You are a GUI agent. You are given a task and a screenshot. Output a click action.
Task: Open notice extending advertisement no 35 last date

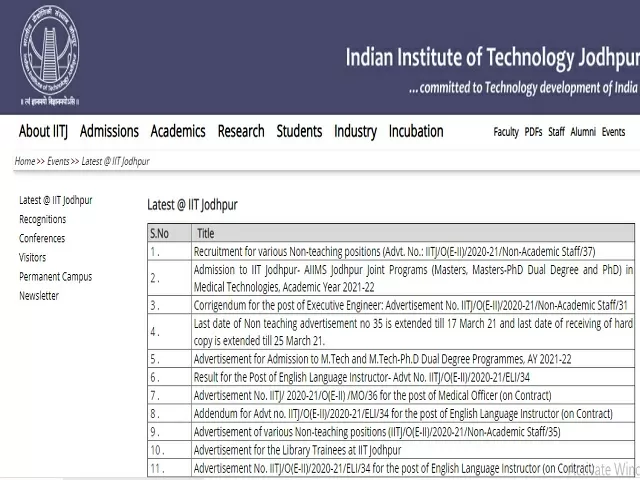click(x=413, y=332)
